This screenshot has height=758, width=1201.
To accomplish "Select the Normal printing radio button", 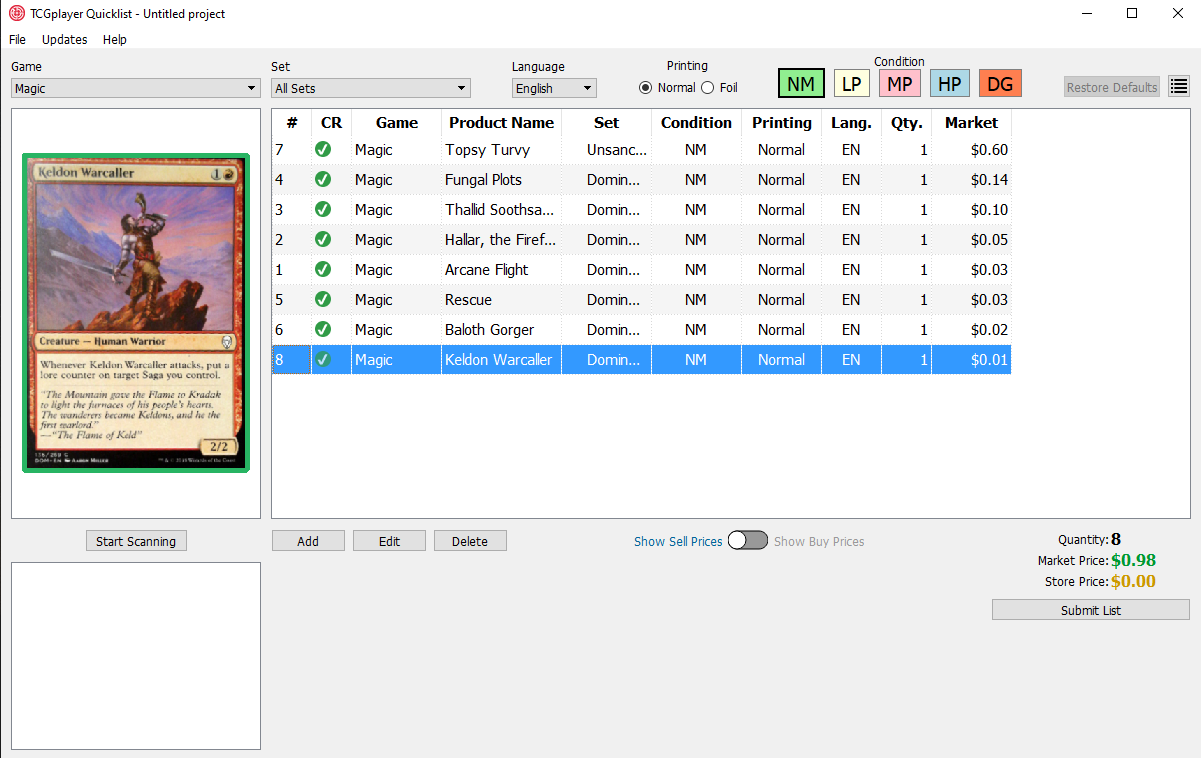I will coord(646,88).
